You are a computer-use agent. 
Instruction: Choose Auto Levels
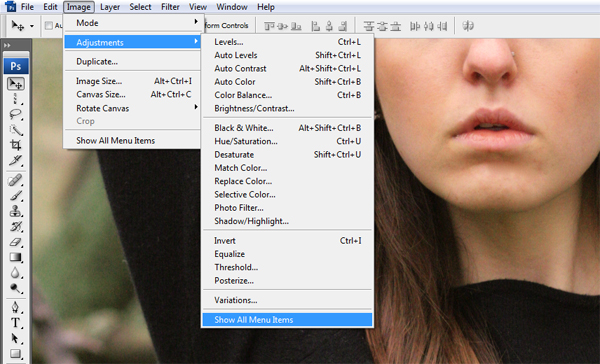coord(287,55)
